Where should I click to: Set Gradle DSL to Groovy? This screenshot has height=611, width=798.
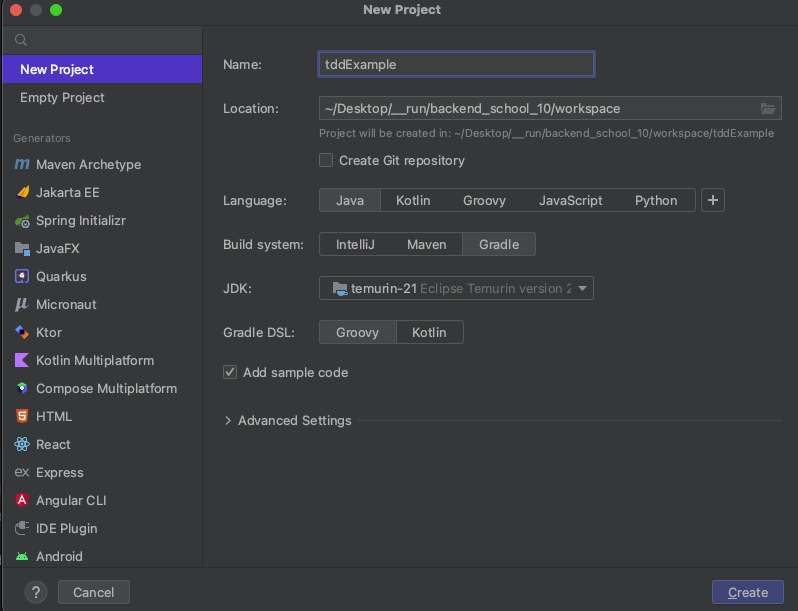coord(357,332)
